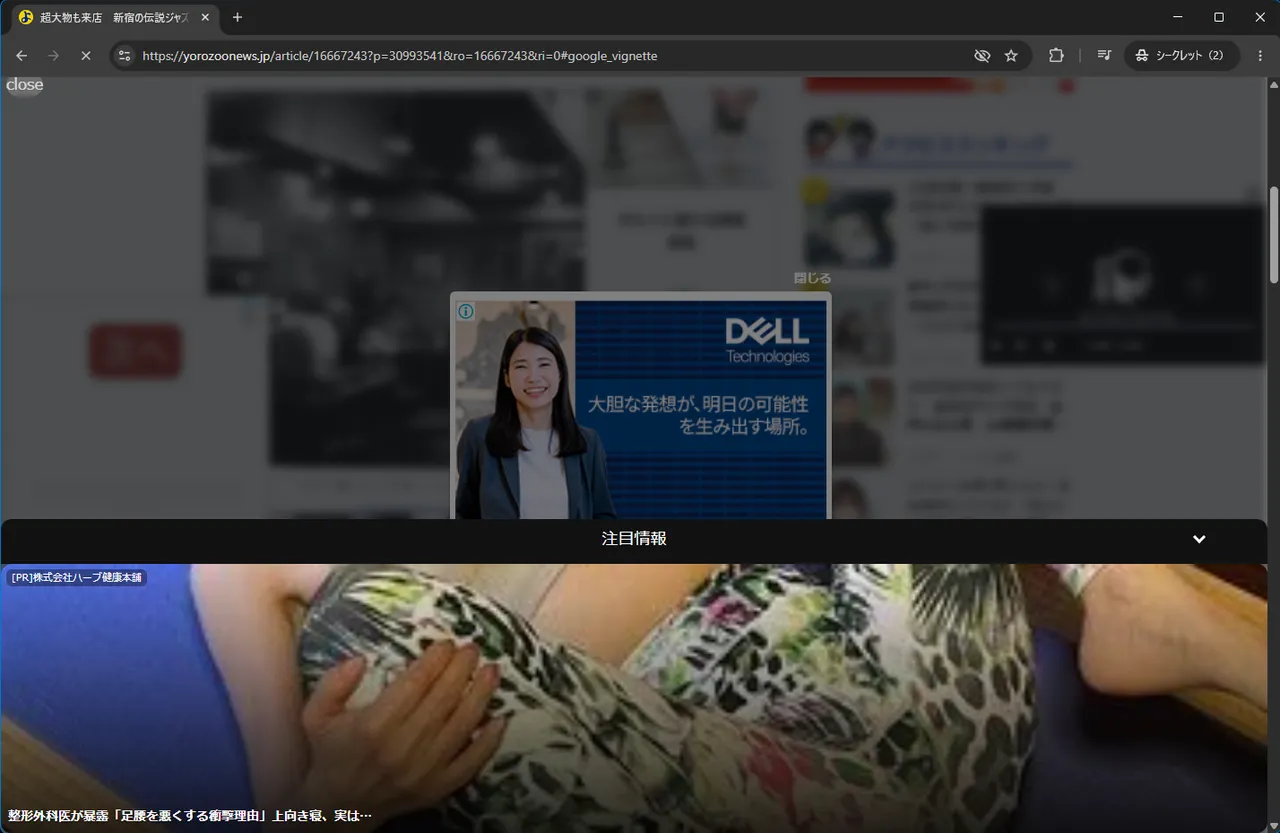The width and height of the screenshot is (1280, 833).
Task: View site information in the address bar
Action: 124,56
